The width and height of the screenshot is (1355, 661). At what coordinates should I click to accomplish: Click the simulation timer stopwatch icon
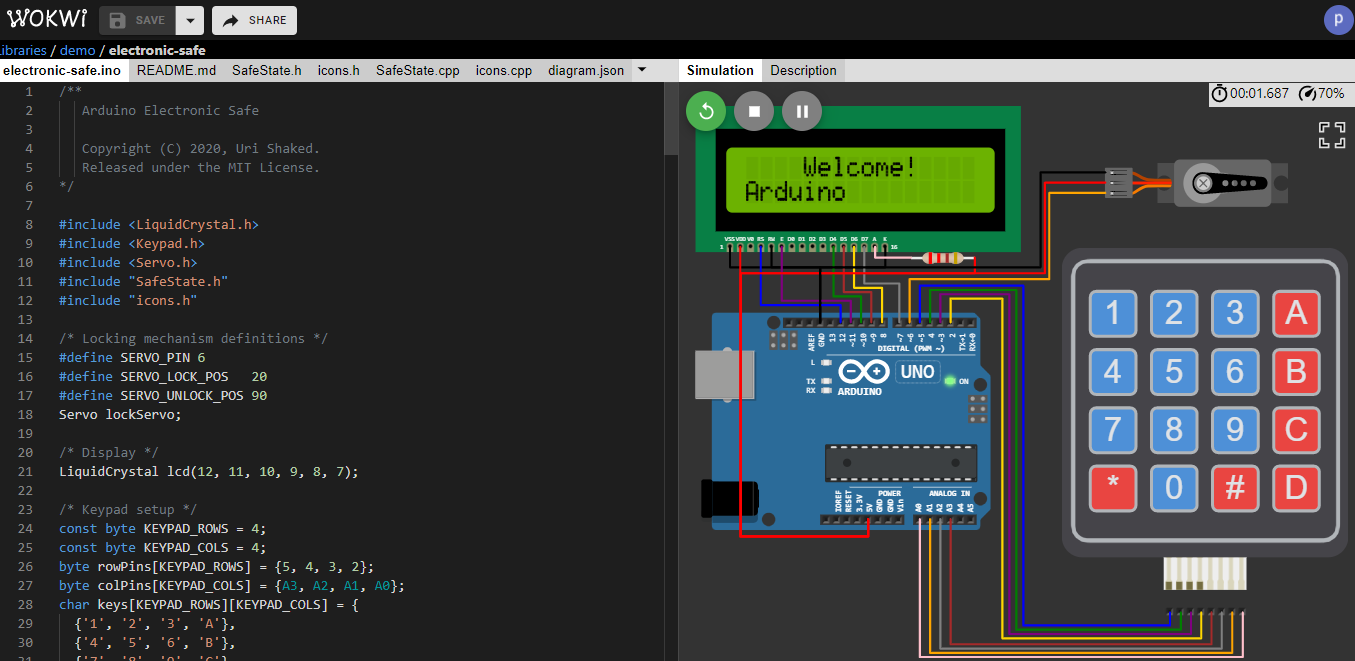point(1219,93)
